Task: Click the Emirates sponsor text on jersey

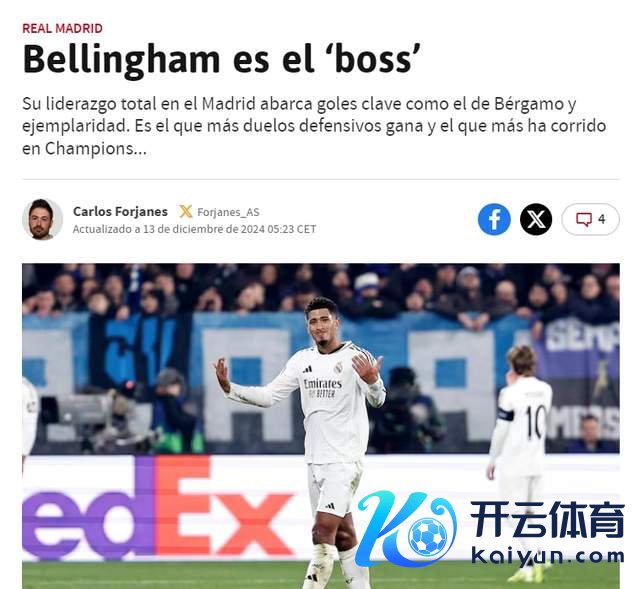Action: (322, 384)
